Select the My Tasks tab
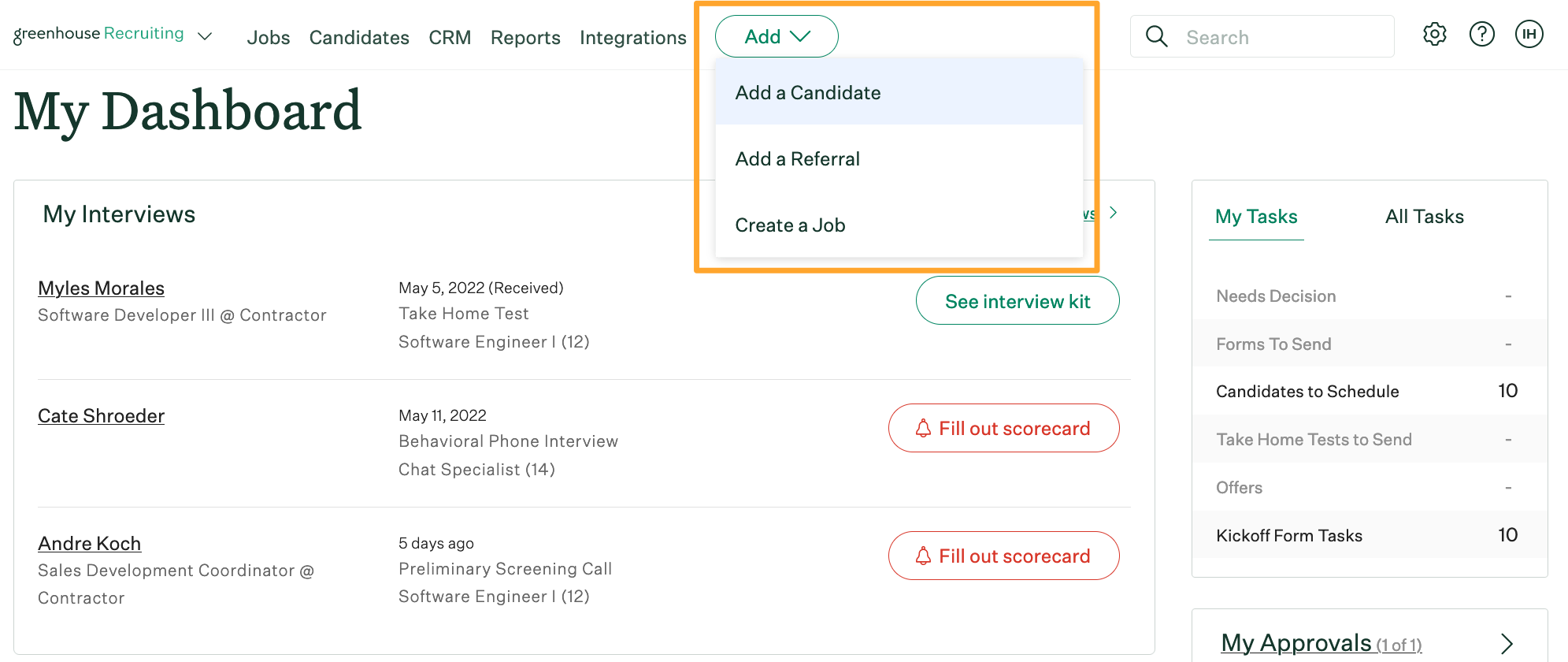Screen dimensions: 1568x662 tap(1256, 217)
